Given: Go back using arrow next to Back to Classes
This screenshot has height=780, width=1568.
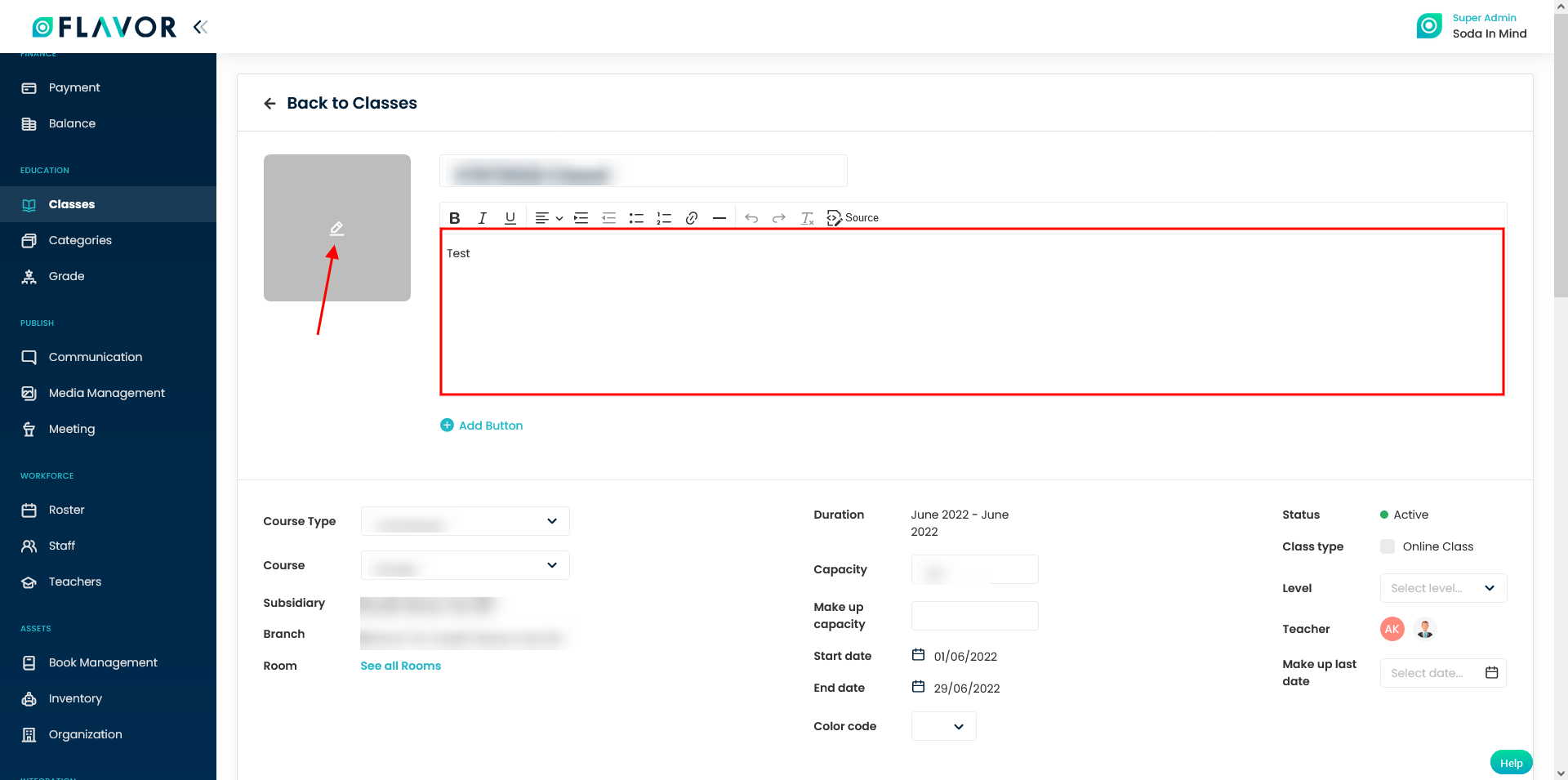Looking at the screenshot, I should tap(269, 104).
